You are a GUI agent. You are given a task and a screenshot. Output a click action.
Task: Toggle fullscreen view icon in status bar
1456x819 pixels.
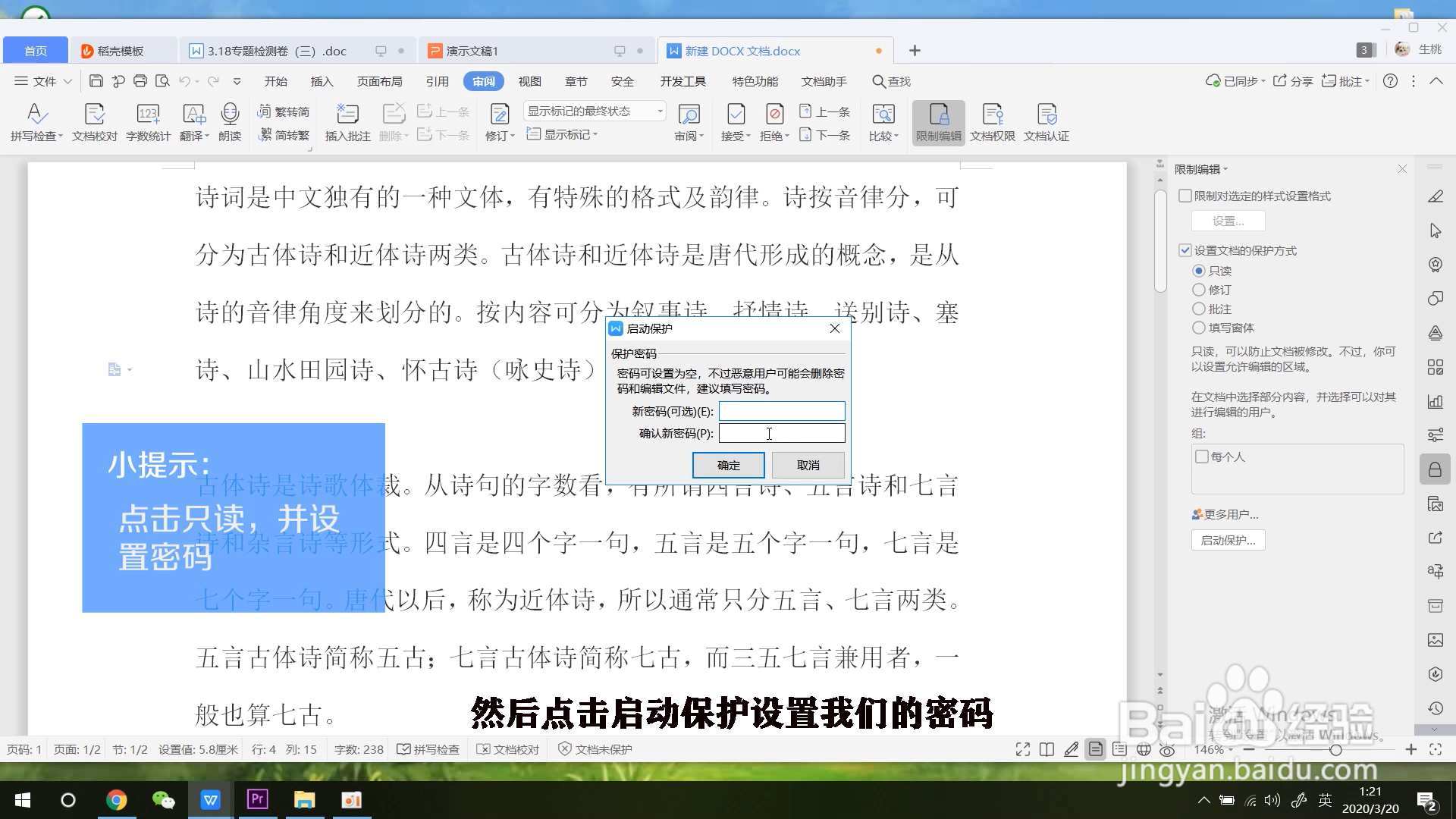tap(1023, 749)
